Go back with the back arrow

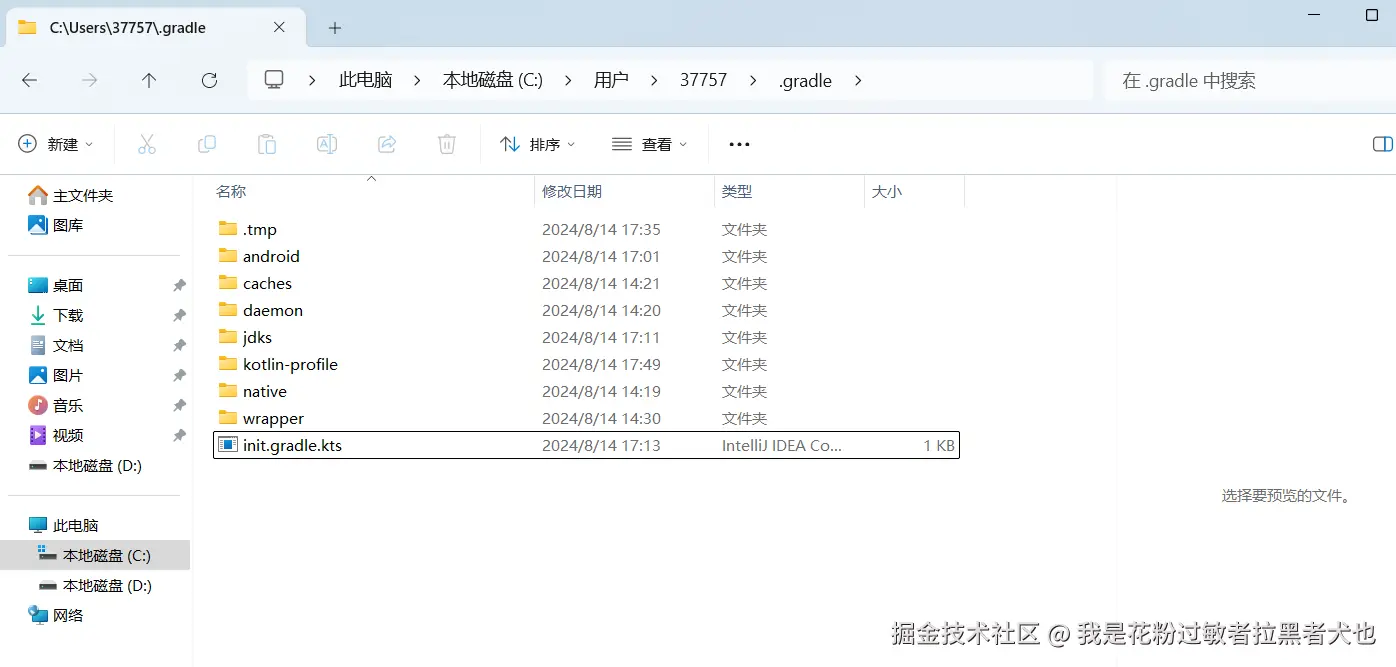click(x=29, y=81)
